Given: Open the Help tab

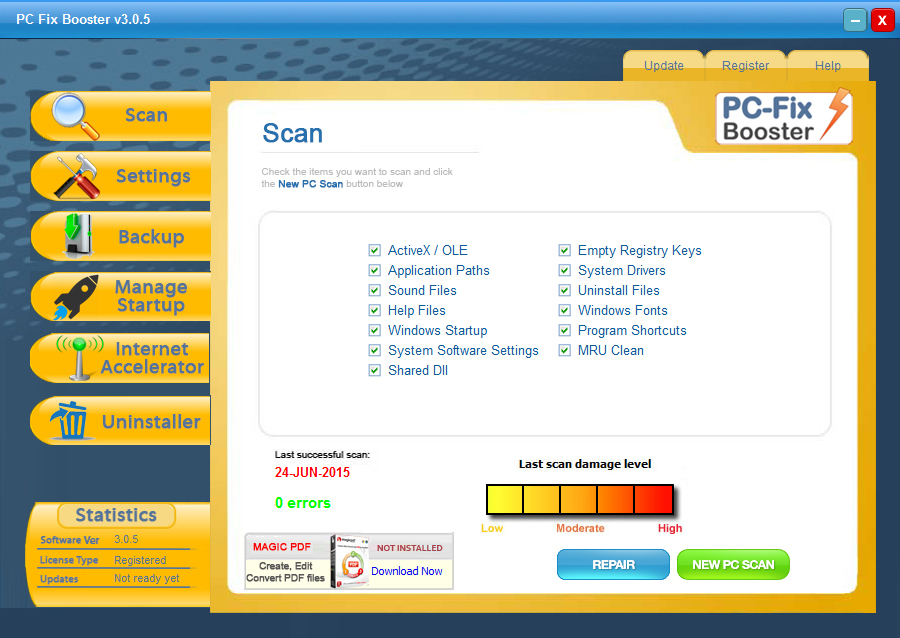Looking at the screenshot, I should [828, 66].
